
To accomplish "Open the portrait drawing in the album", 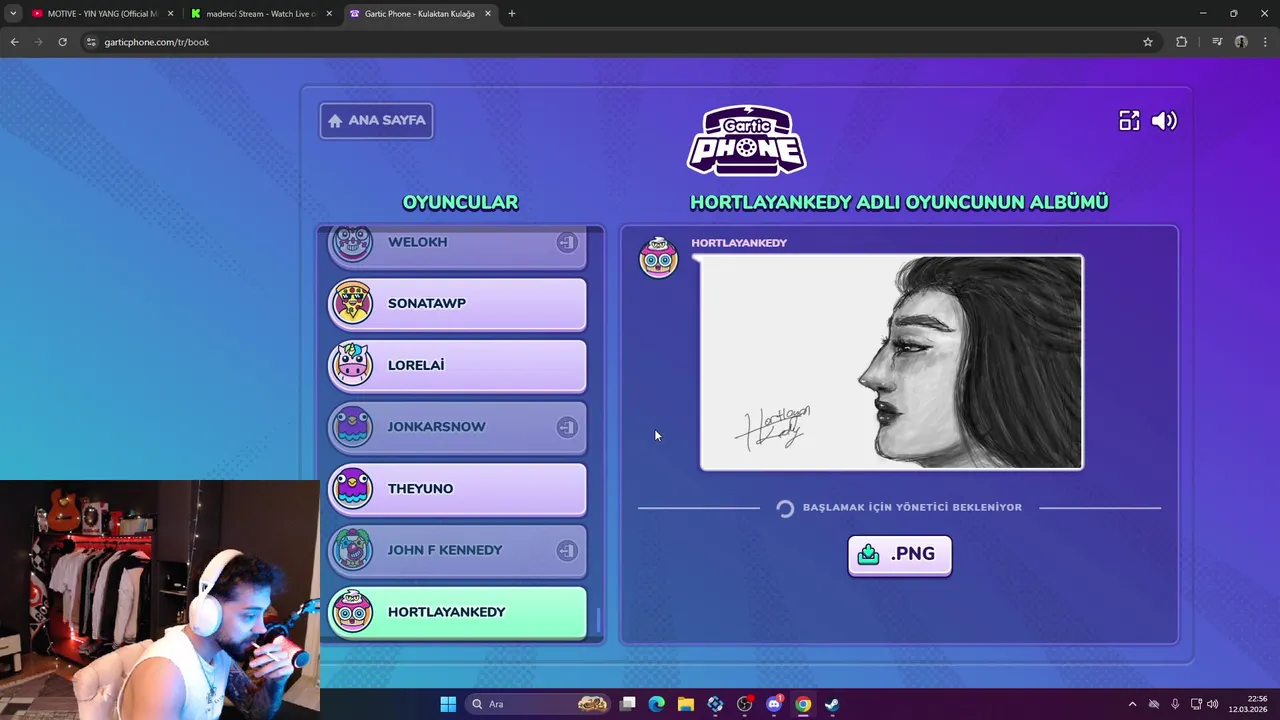I will [x=891, y=362].
